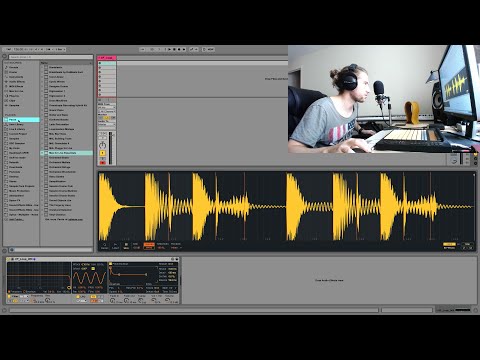The width and height of the screenshot is (480, 360).
Task: Select the Max for Live browser category
Action: pos(16,91)
